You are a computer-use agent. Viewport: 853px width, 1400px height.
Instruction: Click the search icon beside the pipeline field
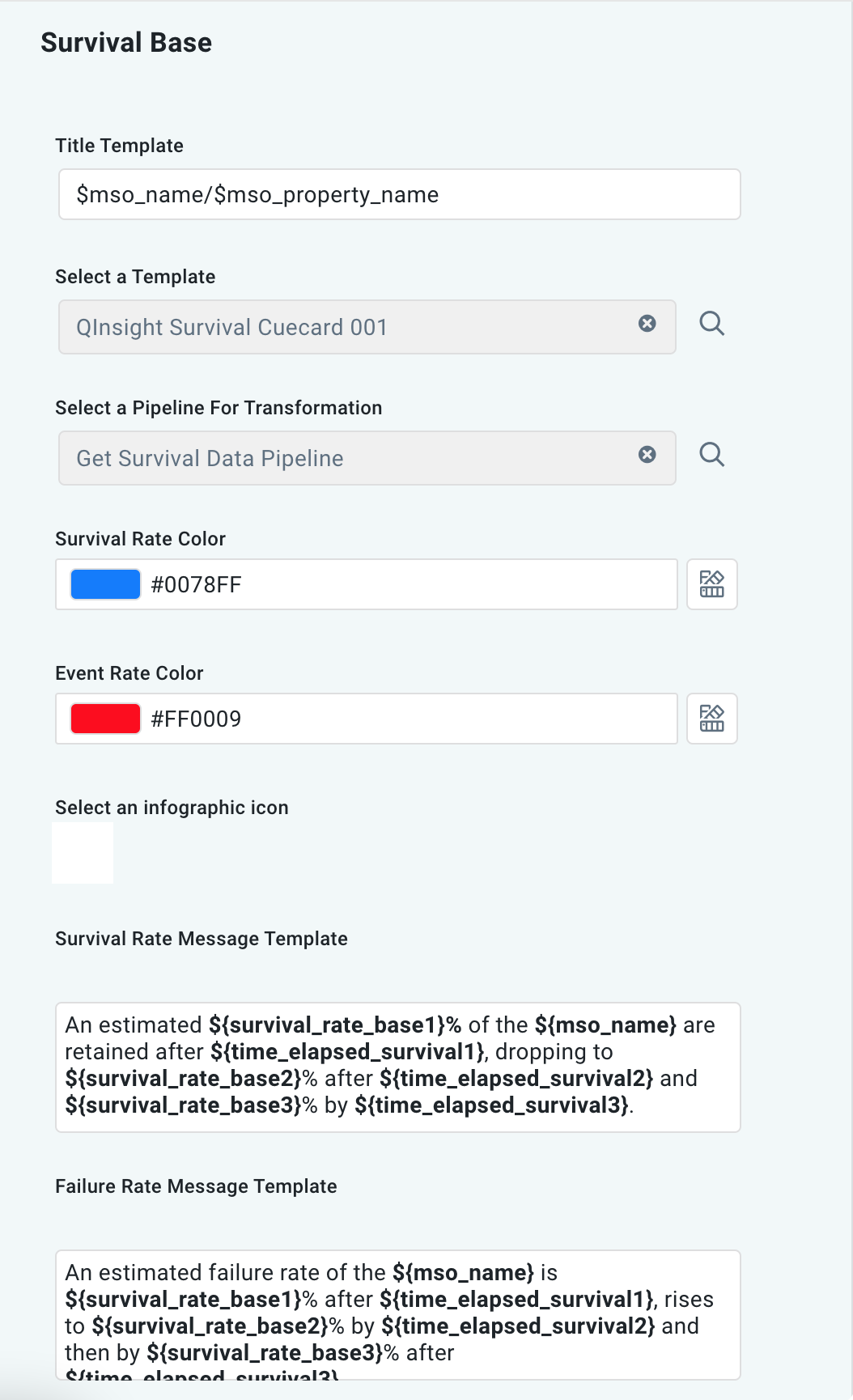coord(712,456)
